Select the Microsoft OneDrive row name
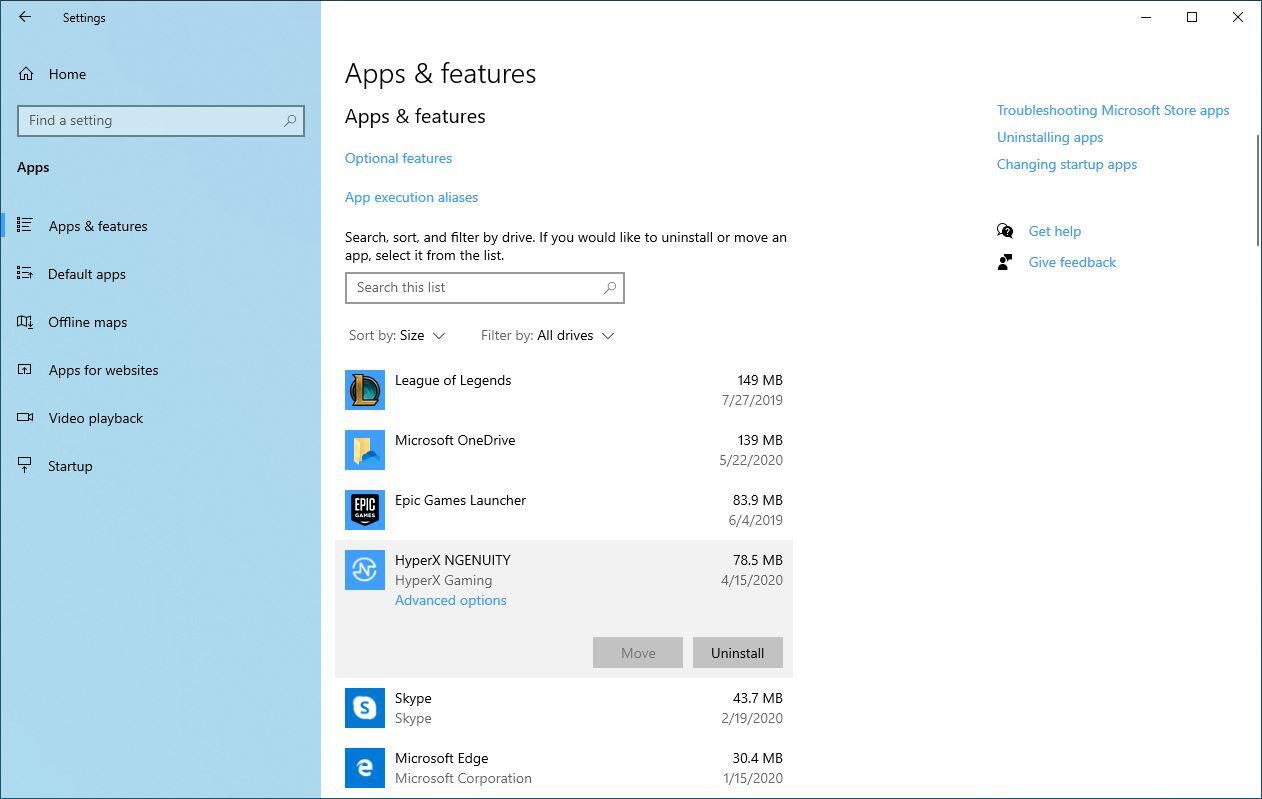This screenshot has height=799, width=1262. point(455,440)
